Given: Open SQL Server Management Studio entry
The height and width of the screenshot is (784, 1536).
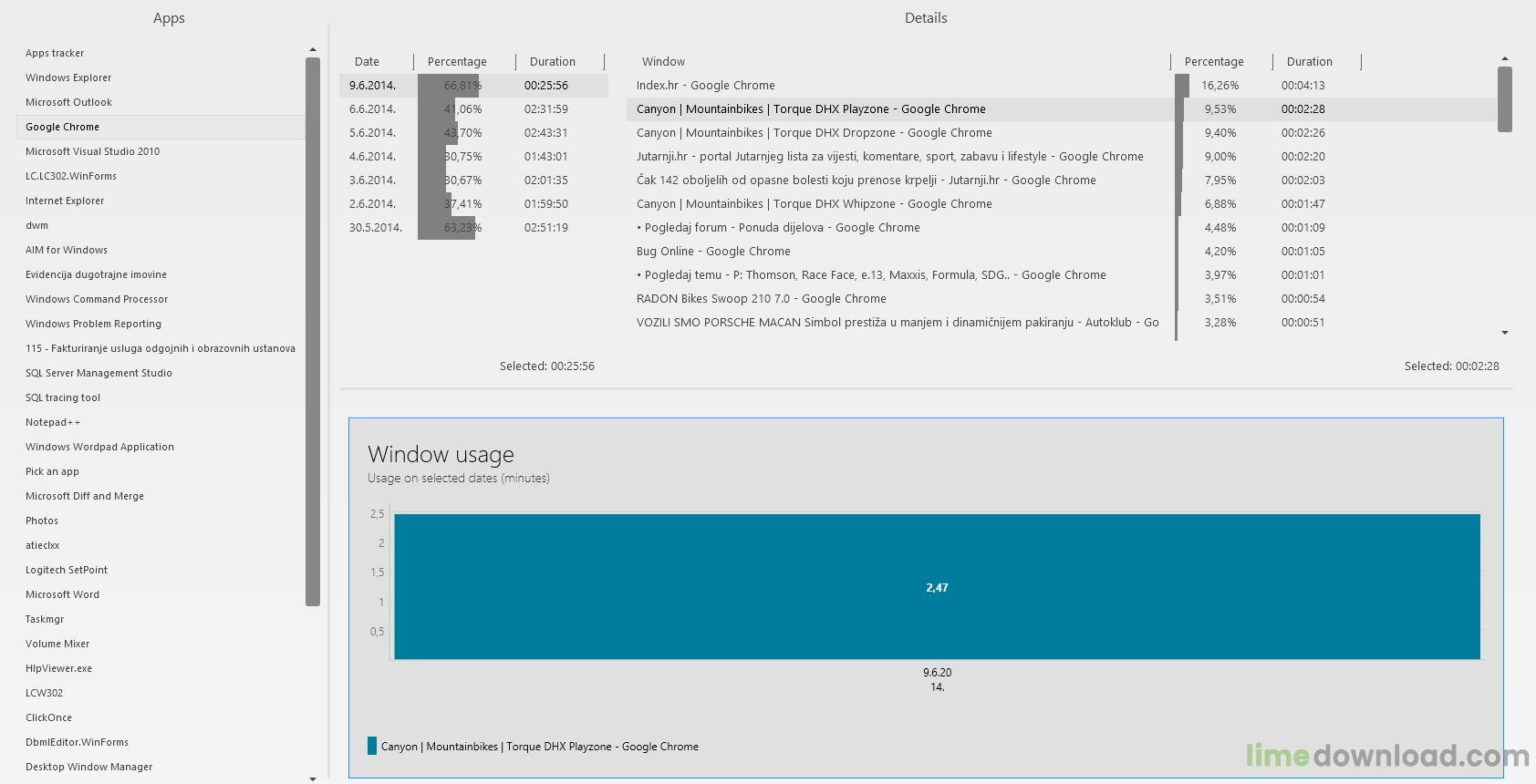Looking at the screenshot, I should [x=99, y=373].
